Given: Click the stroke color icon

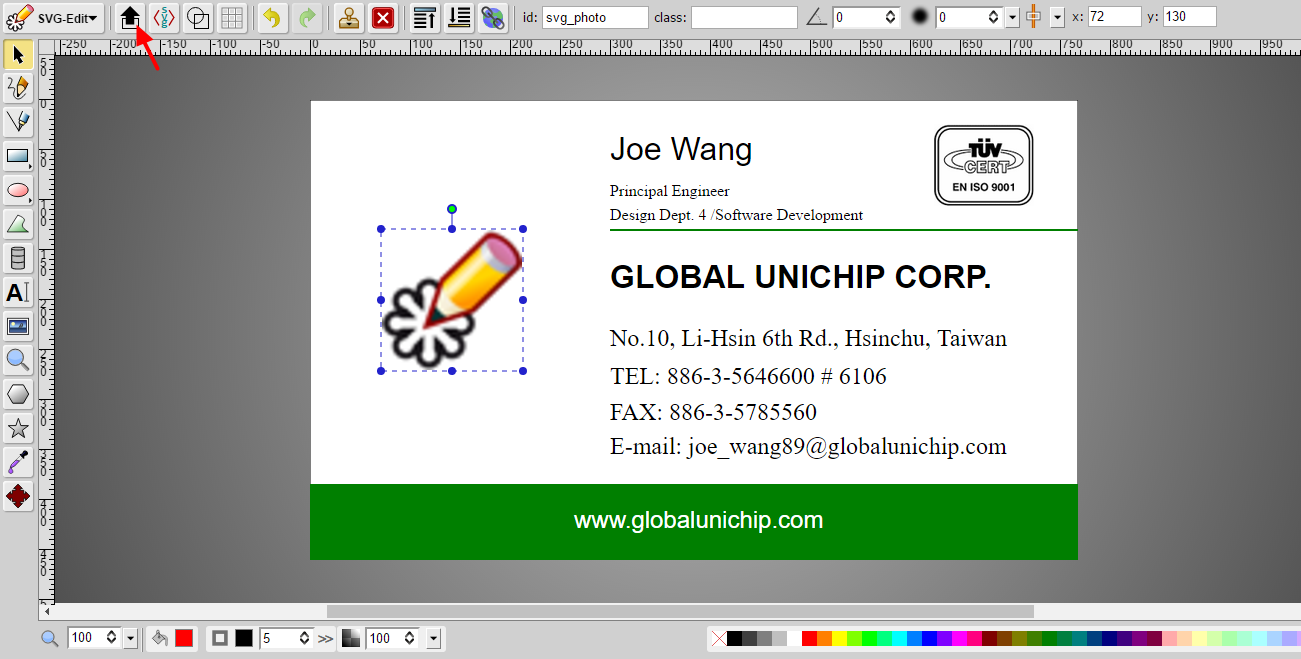Looking at the screenshot, I should pos(221,638).
